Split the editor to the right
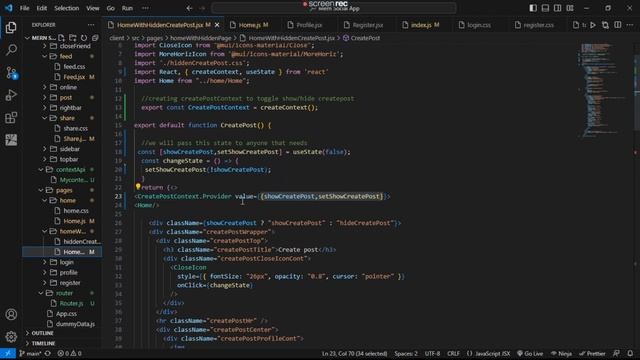640x360 pixels. (x=618, y=25)
